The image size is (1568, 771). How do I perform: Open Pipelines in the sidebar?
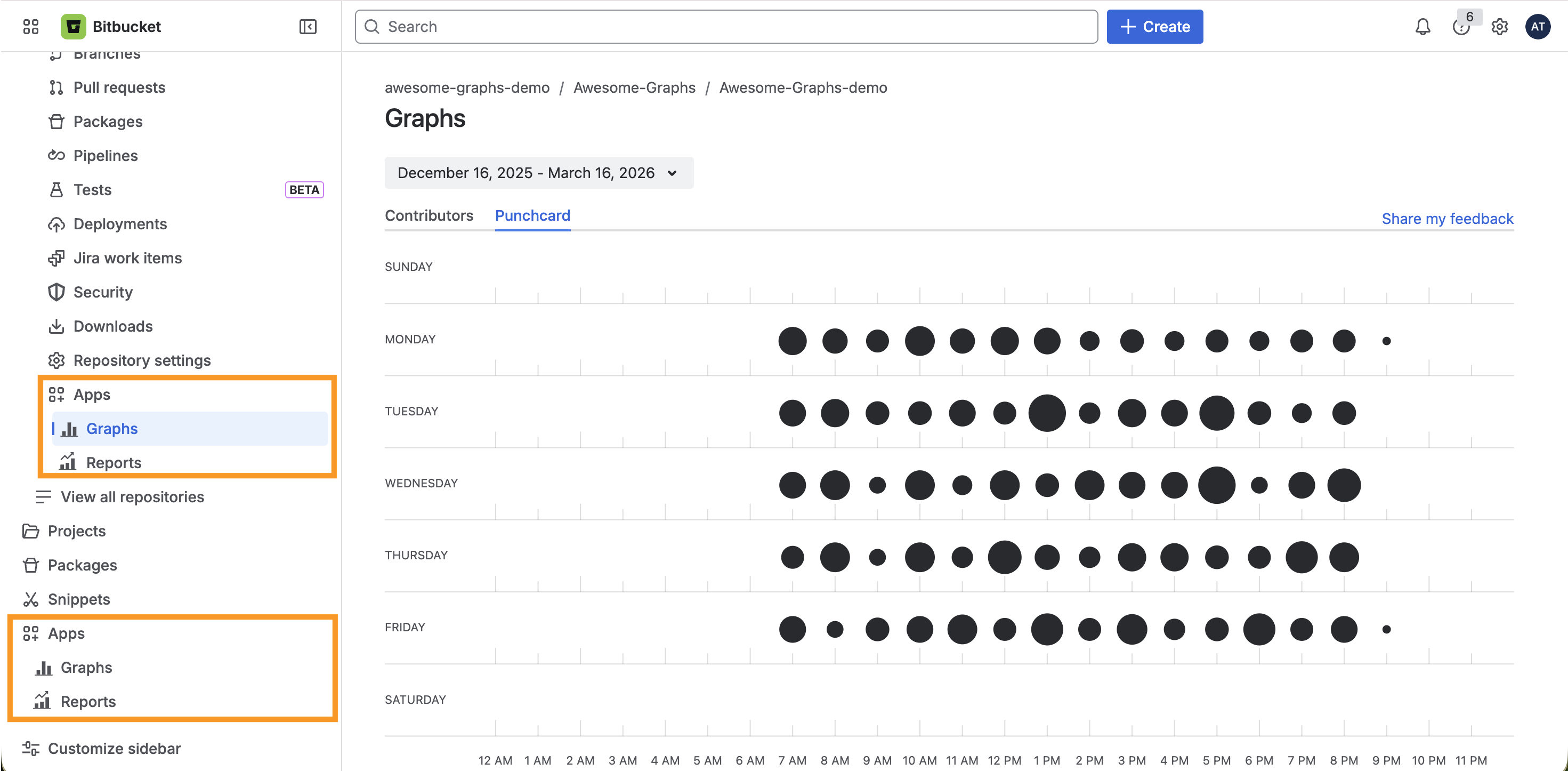pyautogui.click(x=106, y=156)
